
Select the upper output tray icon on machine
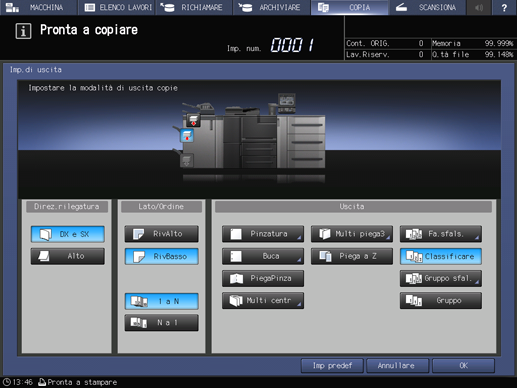193,120
